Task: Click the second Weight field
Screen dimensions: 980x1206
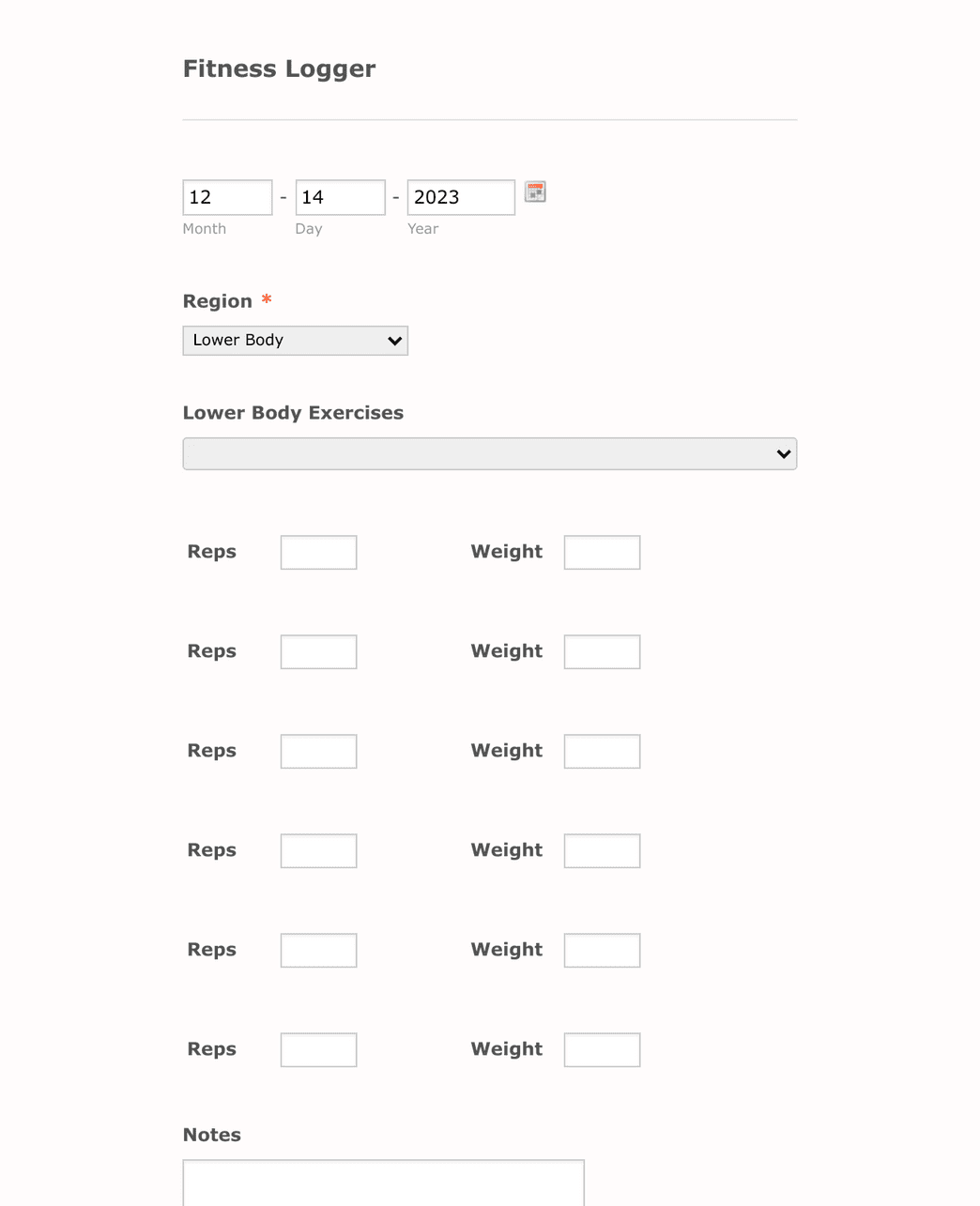Action: tap(602, 651)
